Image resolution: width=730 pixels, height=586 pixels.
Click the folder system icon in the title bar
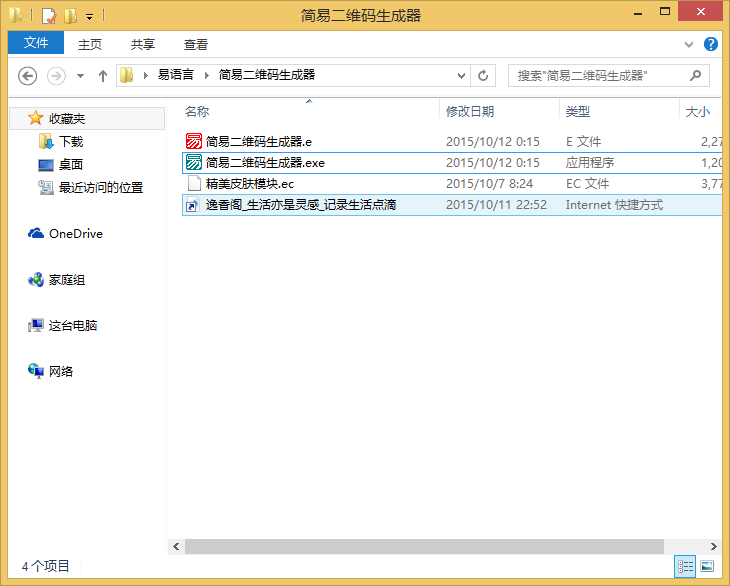[x=15, y=15]
